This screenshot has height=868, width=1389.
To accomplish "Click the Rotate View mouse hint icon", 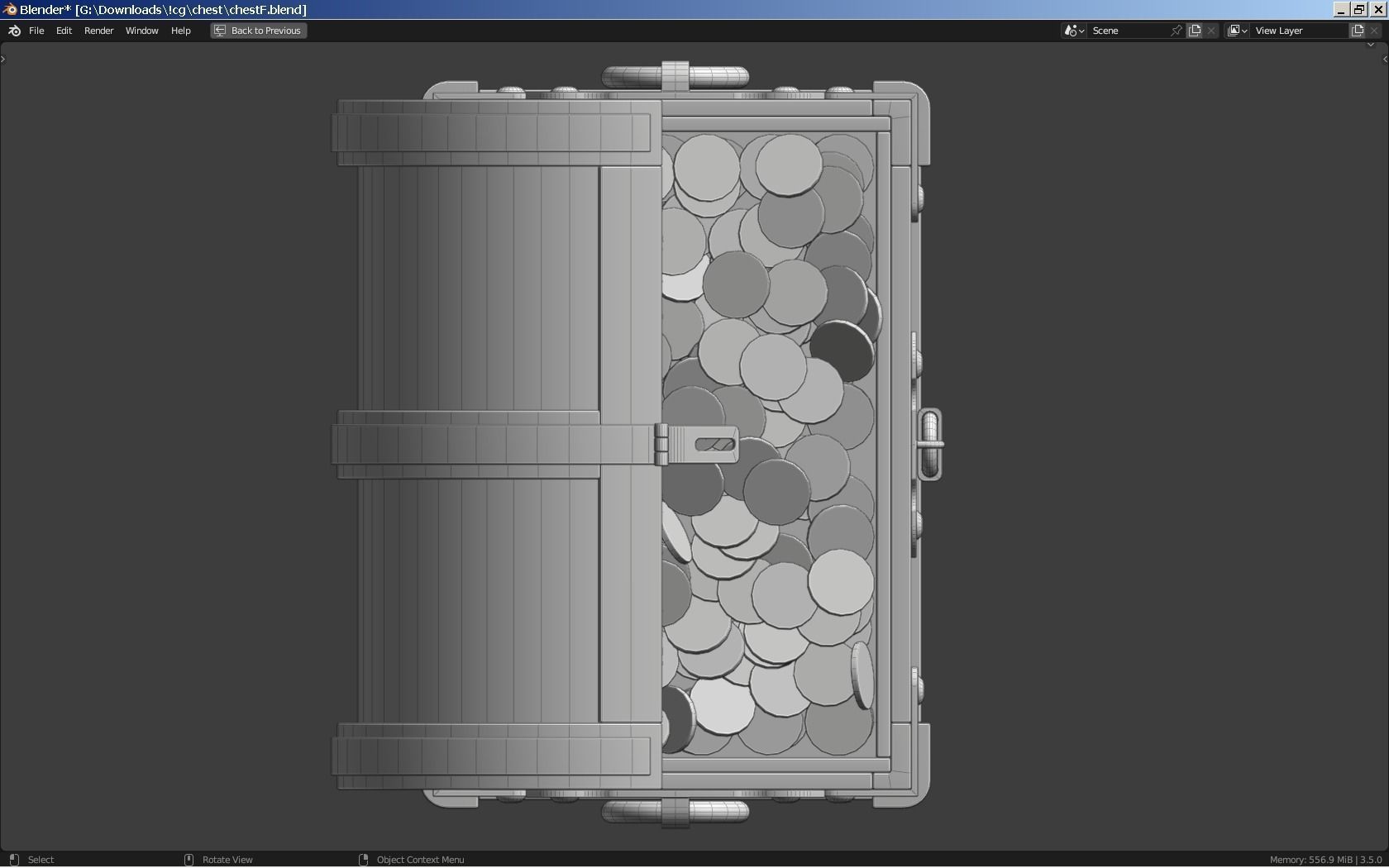I will [189, 860].
